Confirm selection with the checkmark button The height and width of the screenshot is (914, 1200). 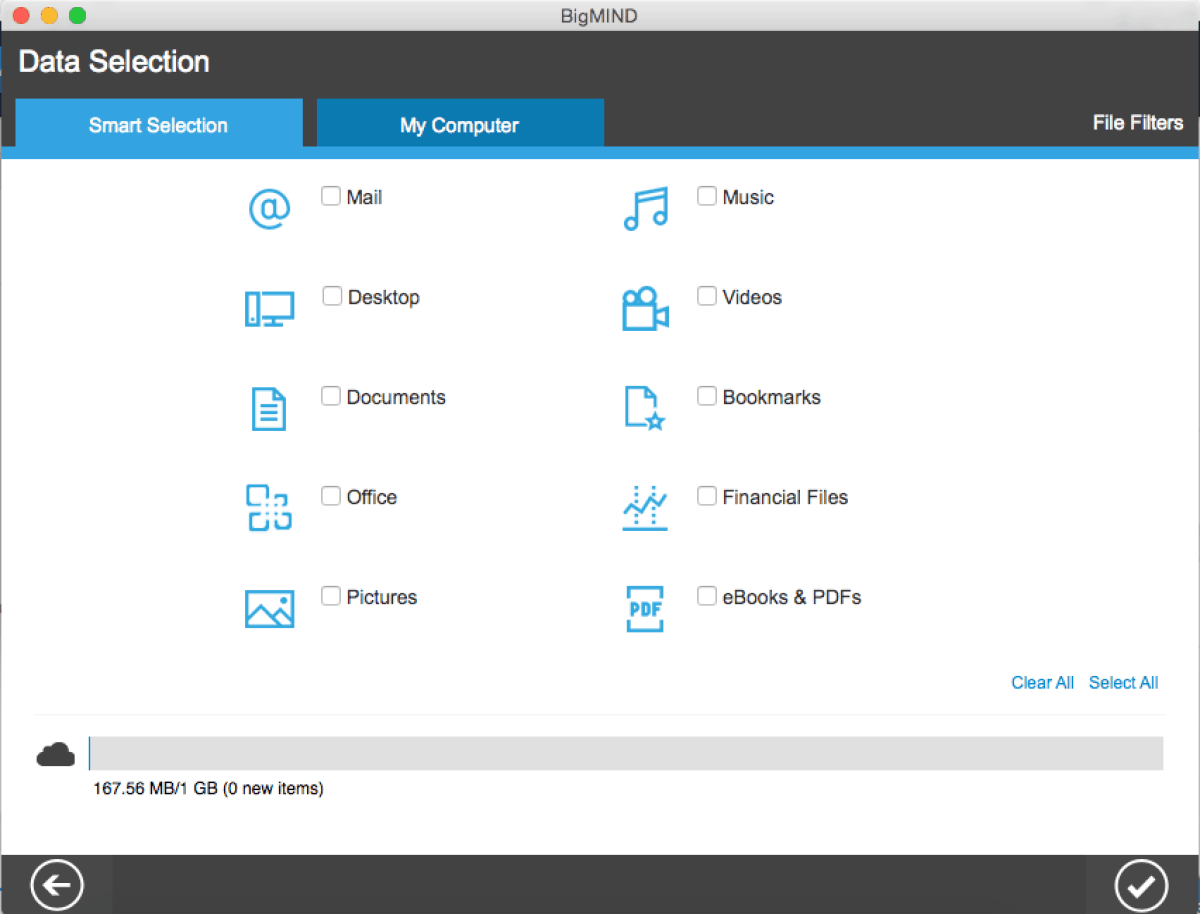[x=1141, y=885]
